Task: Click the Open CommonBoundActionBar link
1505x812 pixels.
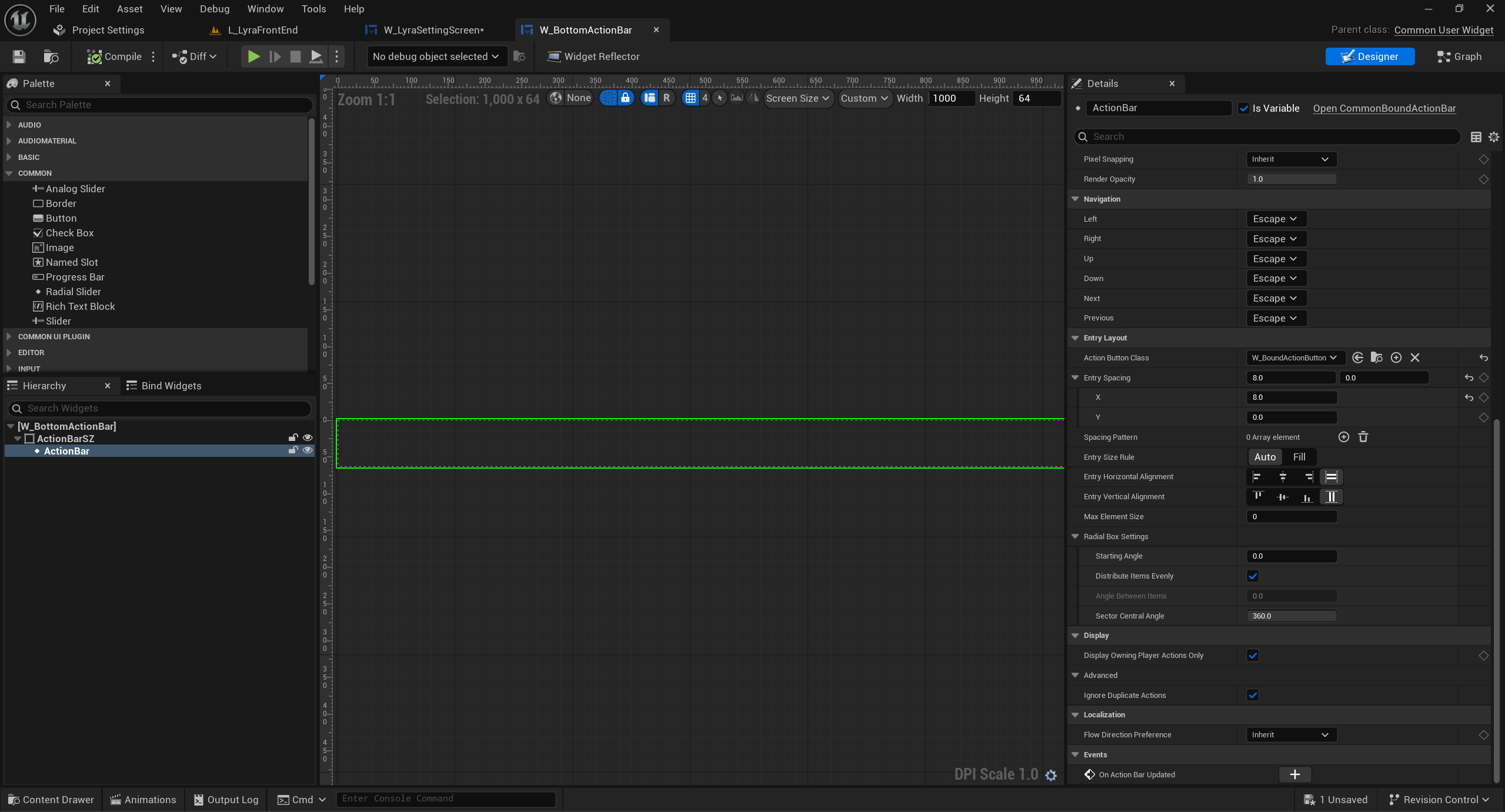Action: 1384,108
